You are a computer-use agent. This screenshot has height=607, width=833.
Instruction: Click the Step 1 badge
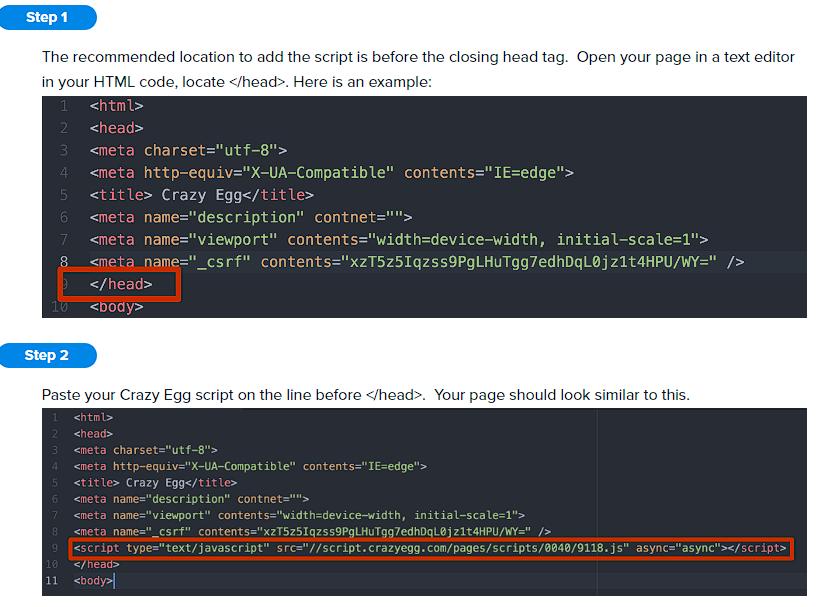48,18
